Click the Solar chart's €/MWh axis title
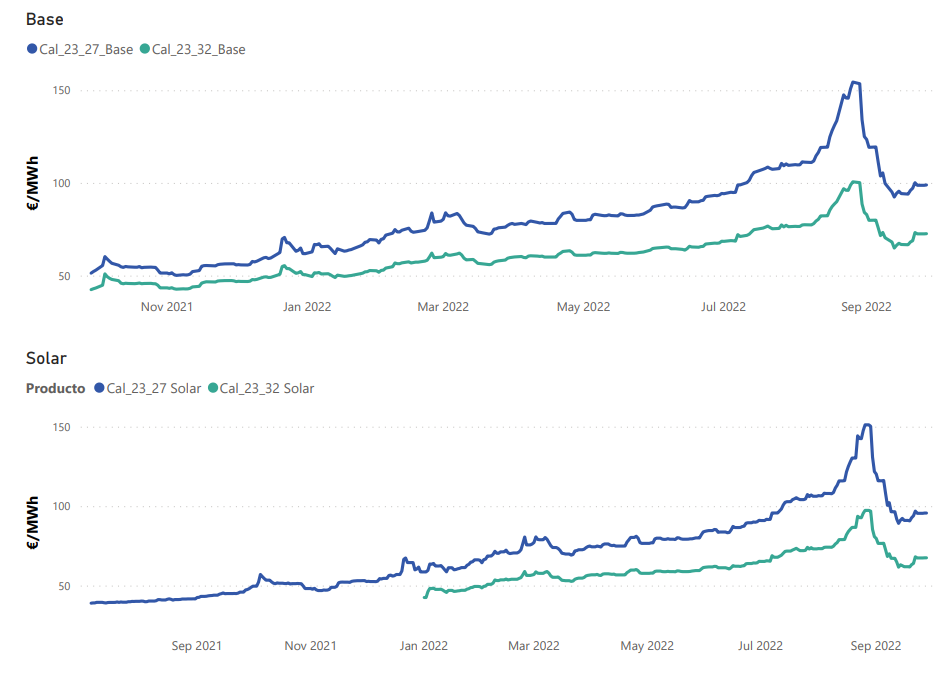 [32, 523]
